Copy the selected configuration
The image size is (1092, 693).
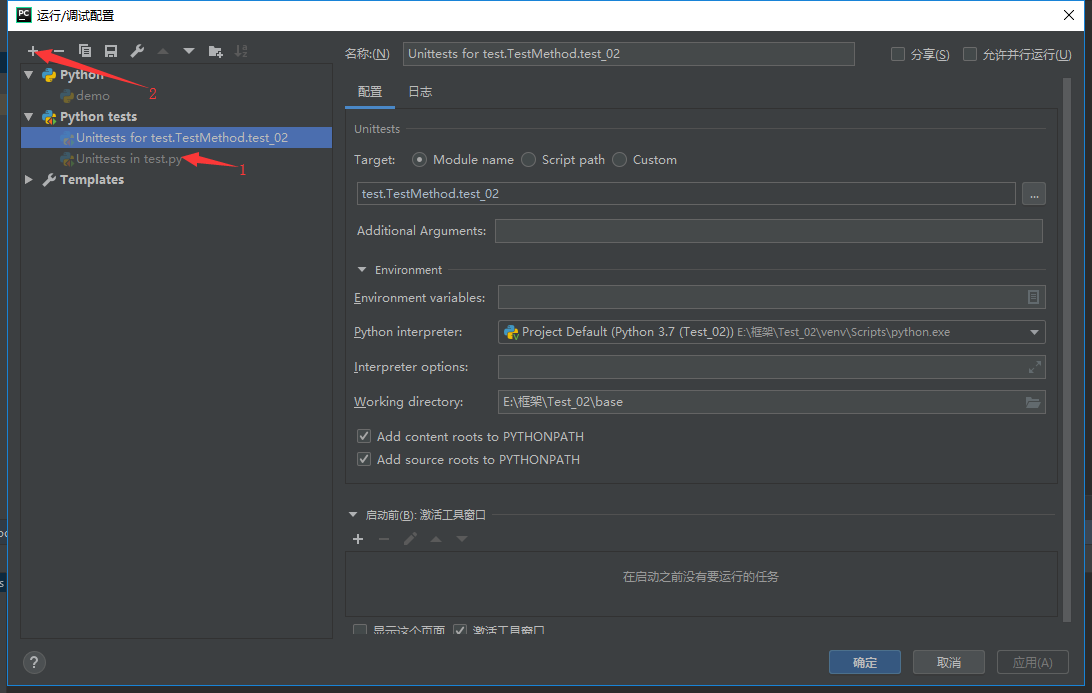(x=85, y=51)
